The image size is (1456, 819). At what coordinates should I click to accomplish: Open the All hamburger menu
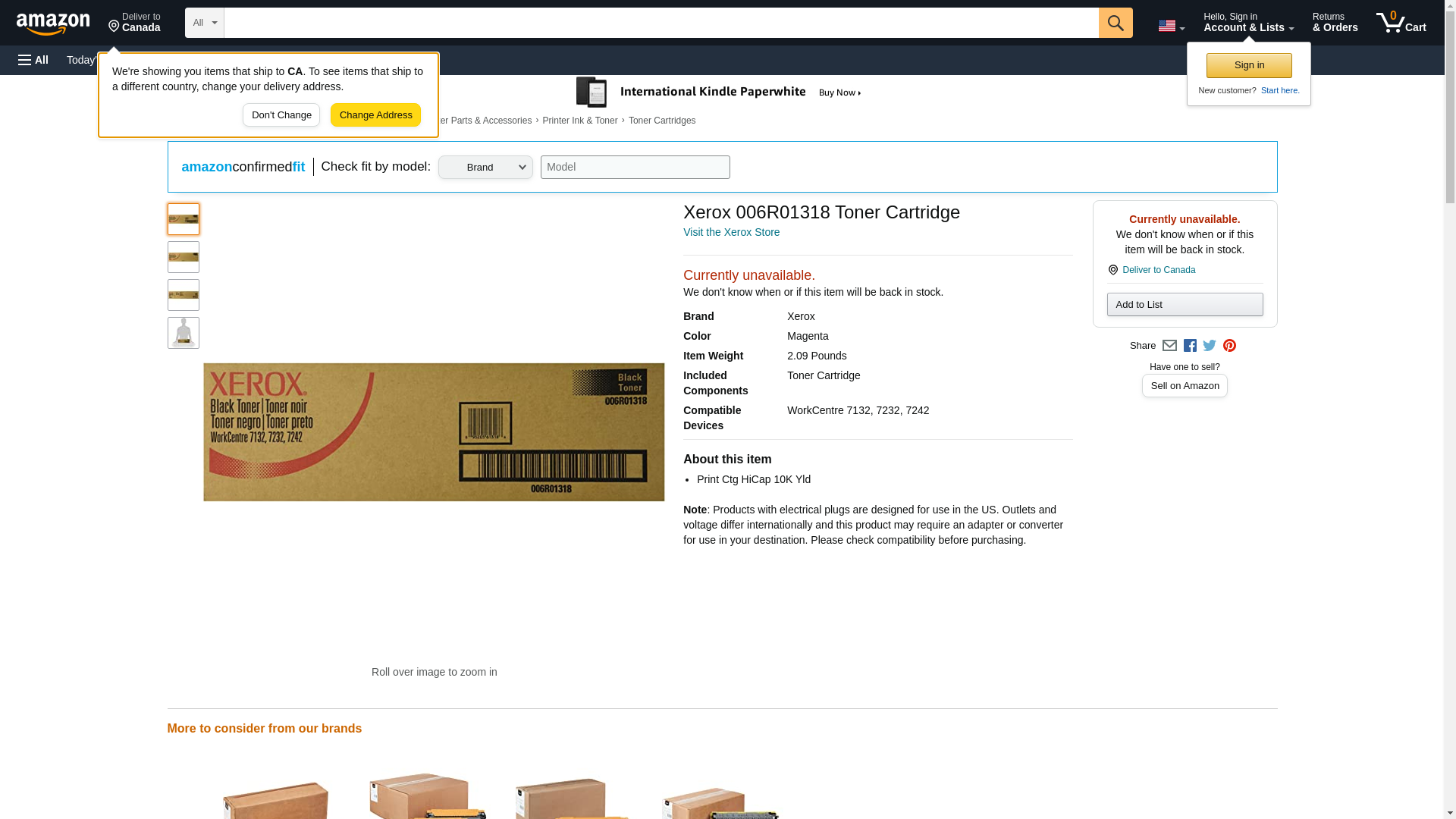point(33,60)
